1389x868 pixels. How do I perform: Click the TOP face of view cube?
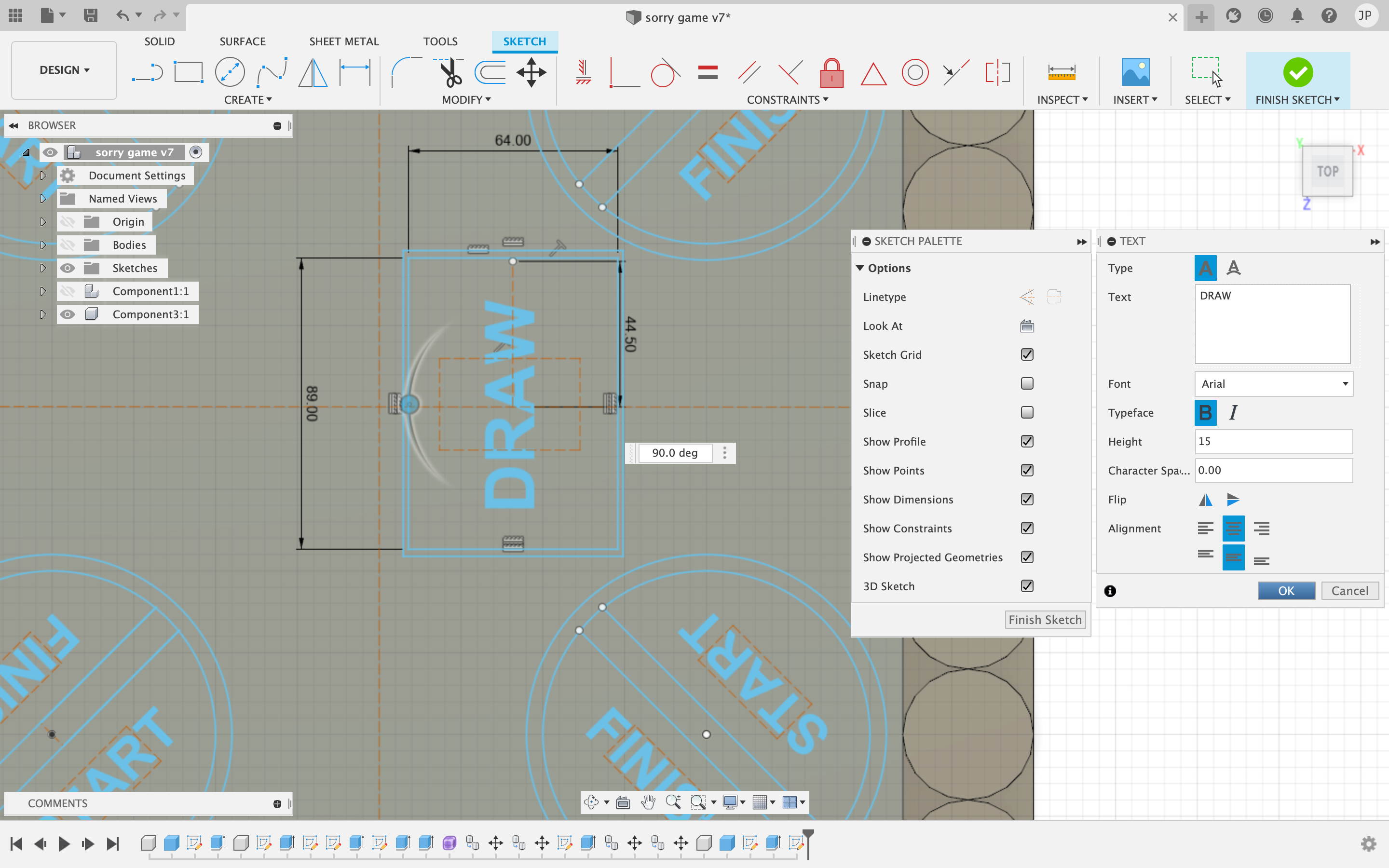tap(1327, 171)
